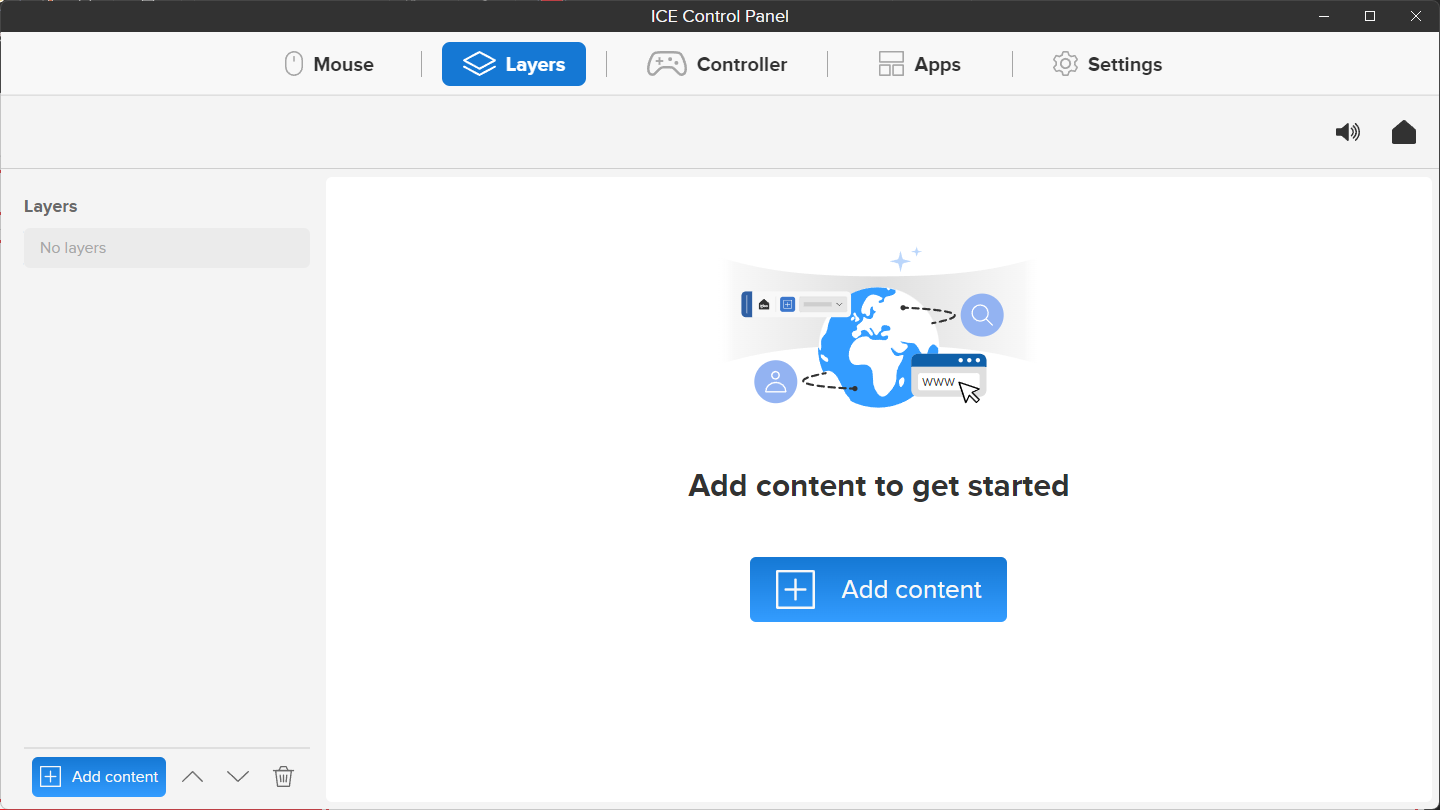Move layer down with the down chevron

(238, 777)
